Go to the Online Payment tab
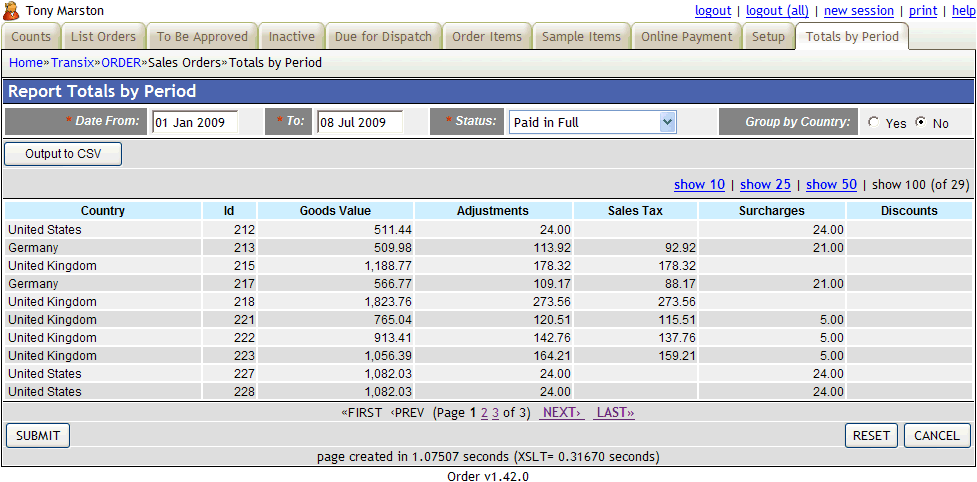Viewport: 977px width, 482px height. point(685,37)
